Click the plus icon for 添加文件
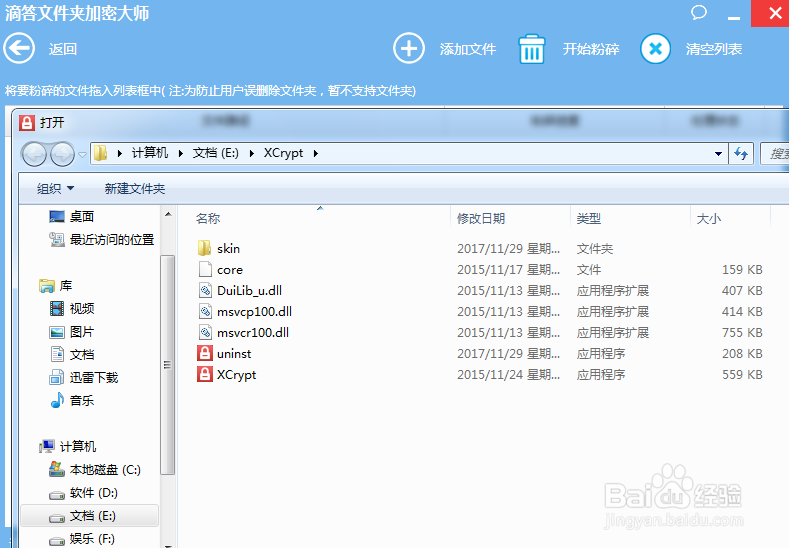Screen dimensions: 789x548 (409, 49)
